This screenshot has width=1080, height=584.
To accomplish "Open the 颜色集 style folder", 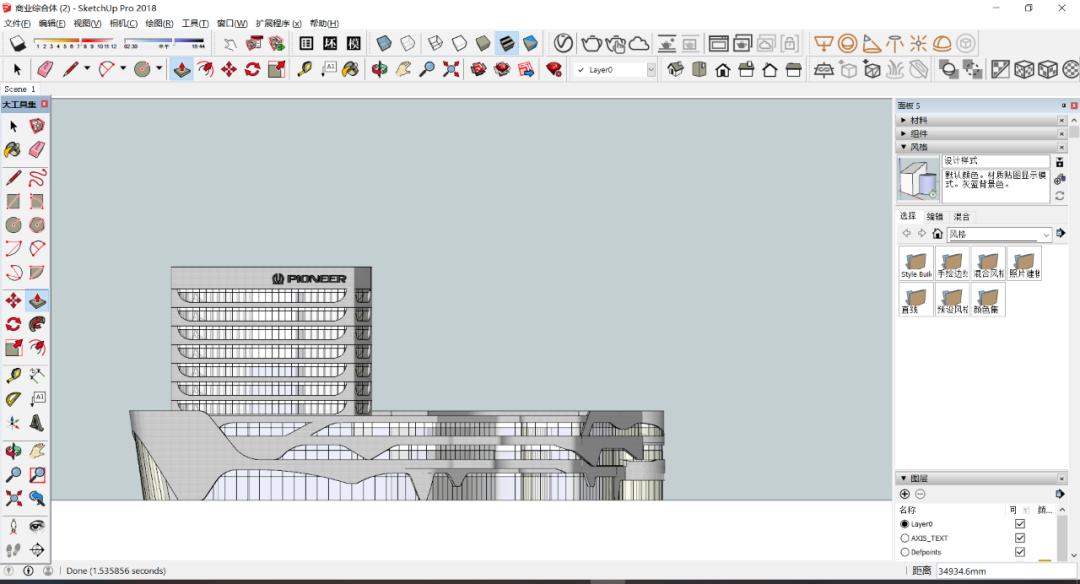I will tap(988, 300).
